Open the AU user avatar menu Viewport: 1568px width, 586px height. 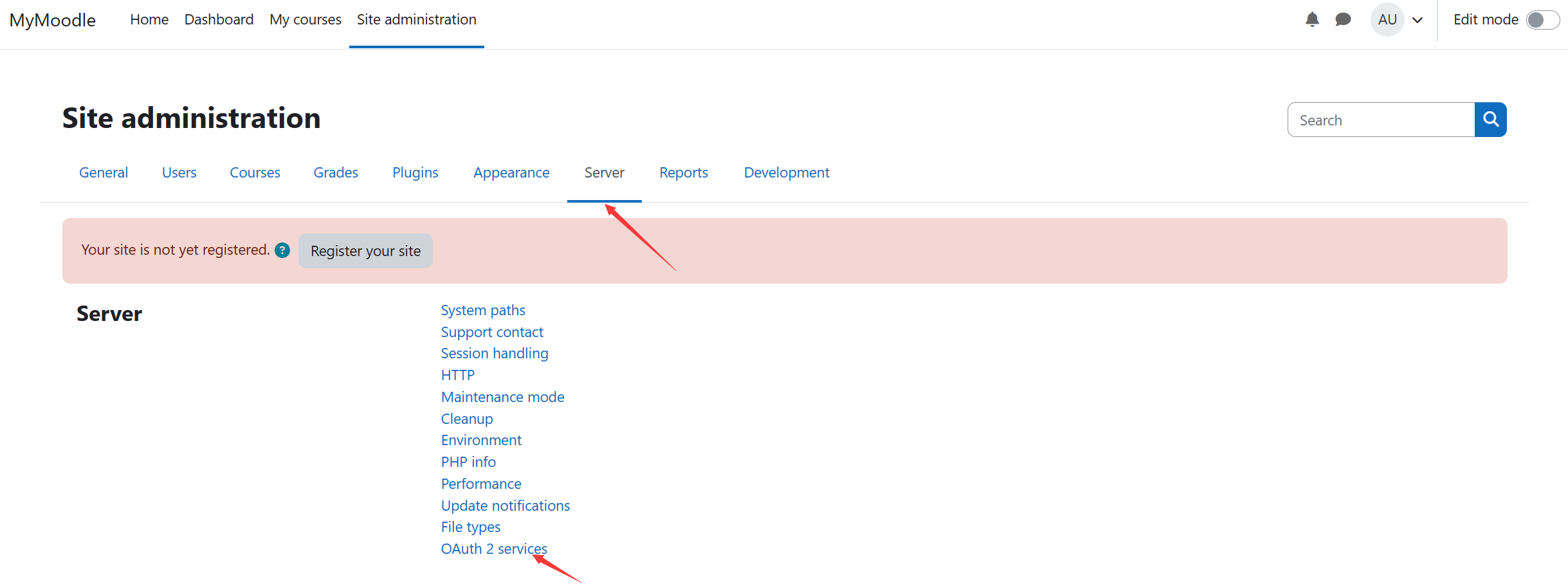coord(1387,19)
